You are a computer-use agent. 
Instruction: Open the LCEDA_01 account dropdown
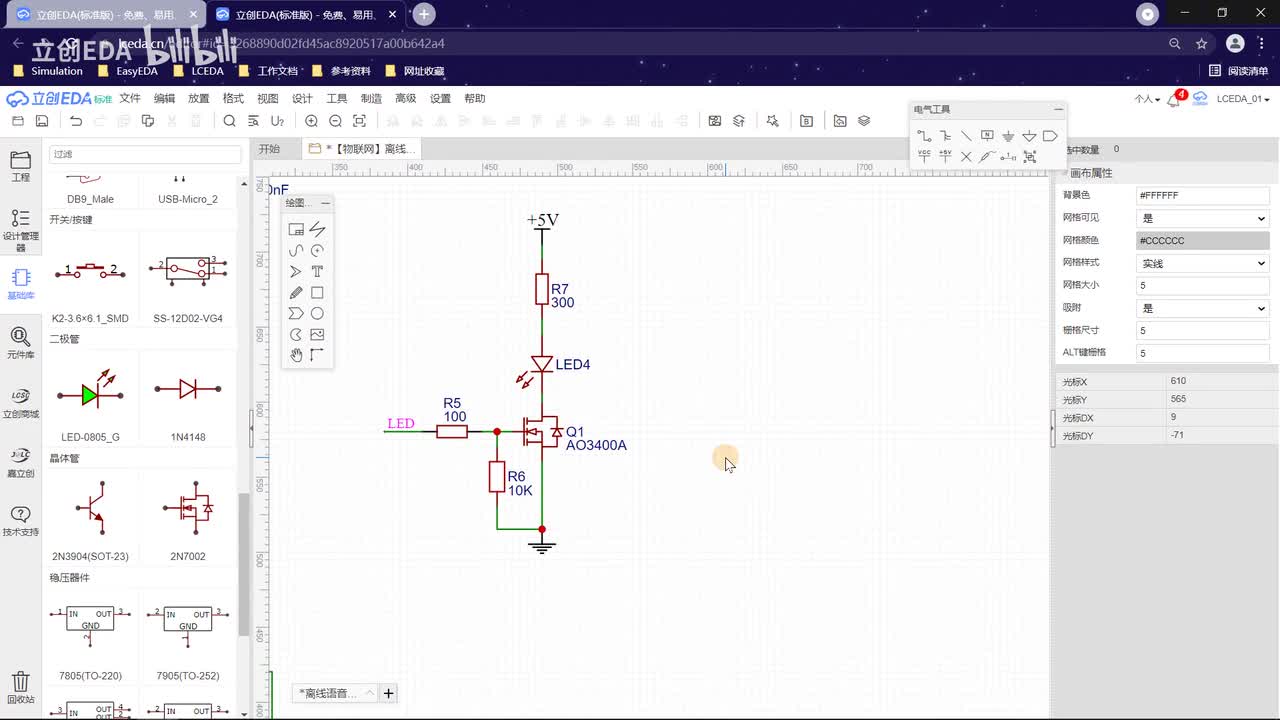1245,99
